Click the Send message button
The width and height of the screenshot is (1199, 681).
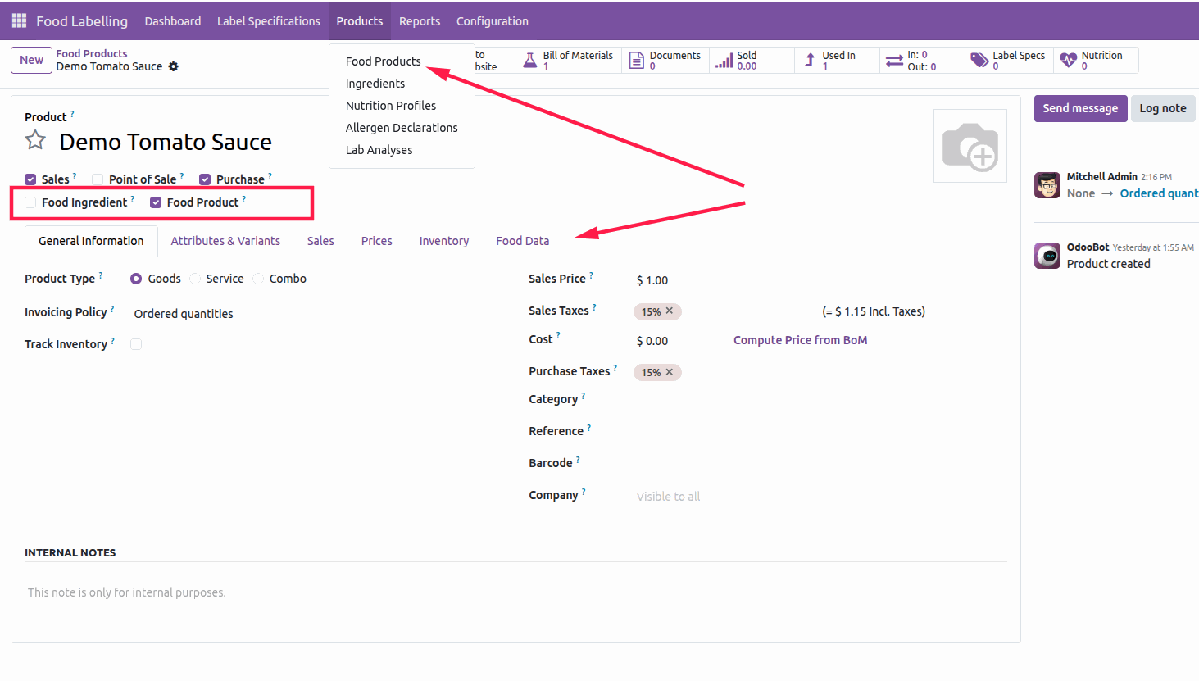pos(1080,109)
